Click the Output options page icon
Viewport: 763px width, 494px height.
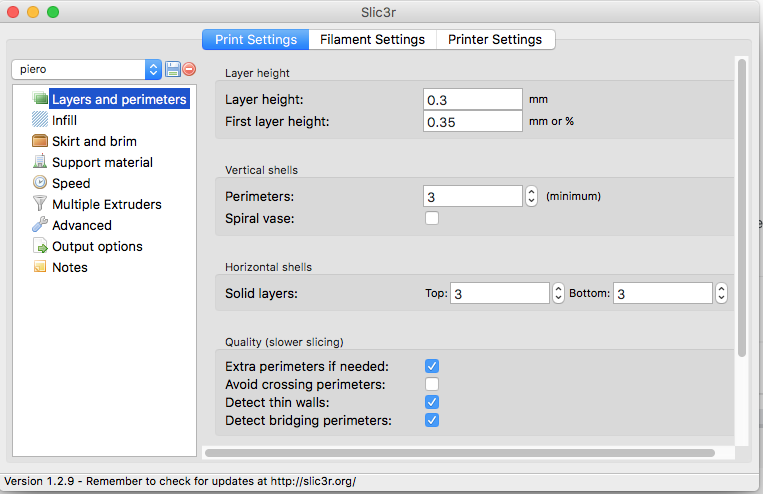tap(40, 245)
